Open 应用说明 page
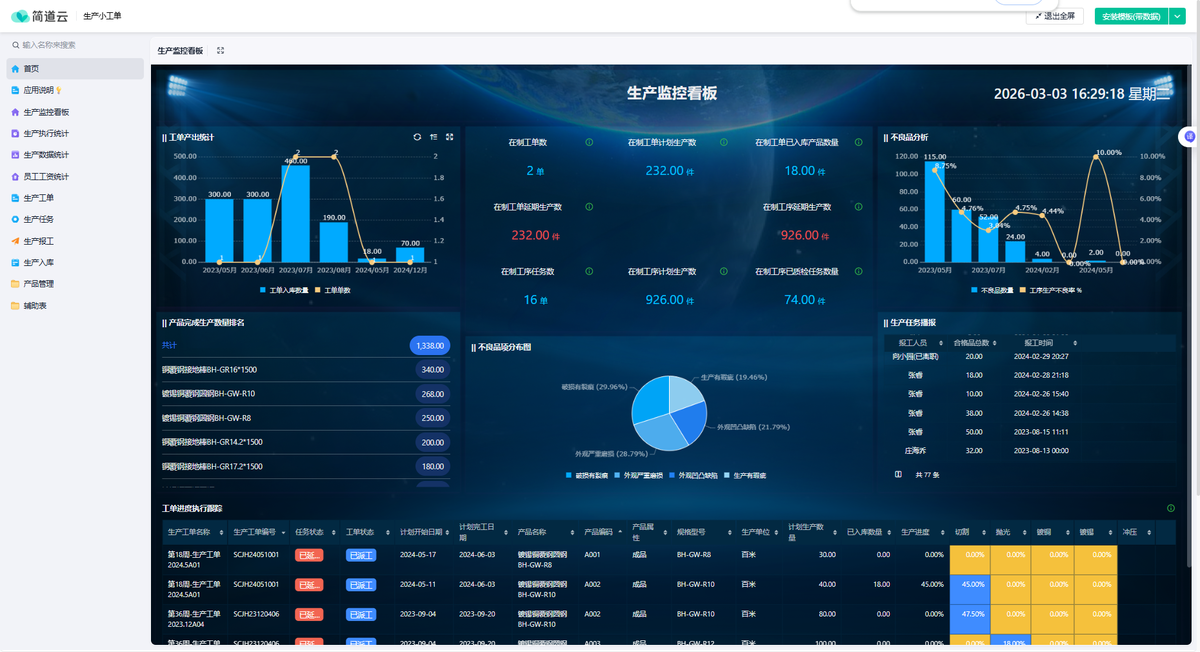 click(x=75, y=90)
